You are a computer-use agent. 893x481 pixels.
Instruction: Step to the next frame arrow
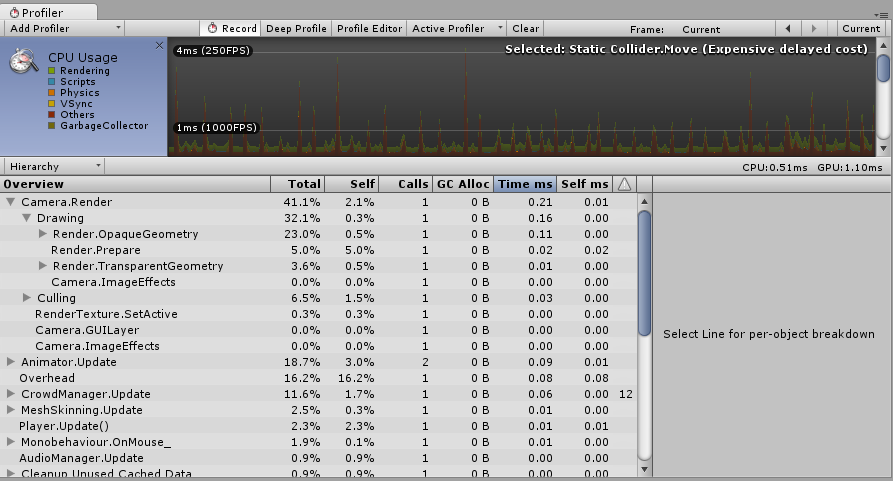[814, 28]
